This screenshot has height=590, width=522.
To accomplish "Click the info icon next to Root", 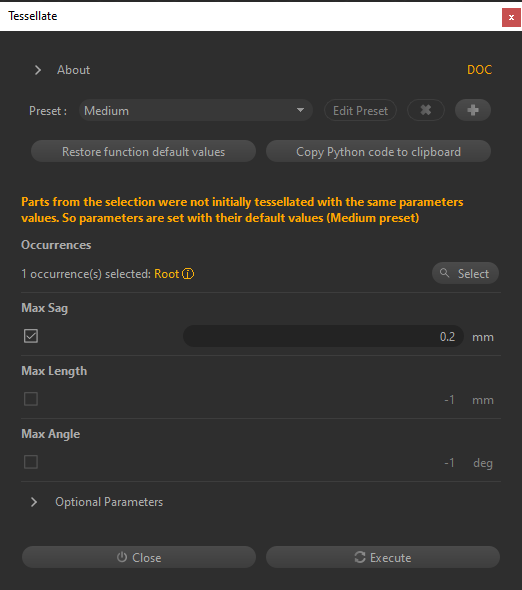I will pos(188,274).
